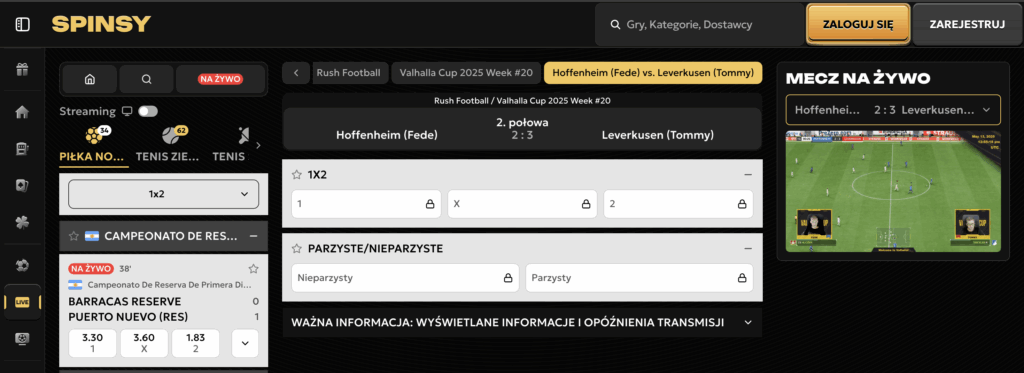Favorite the Parzyste/Nieparzyste market star
Image resolution: width=1024 pixels, height=373 pixels.
296,249
